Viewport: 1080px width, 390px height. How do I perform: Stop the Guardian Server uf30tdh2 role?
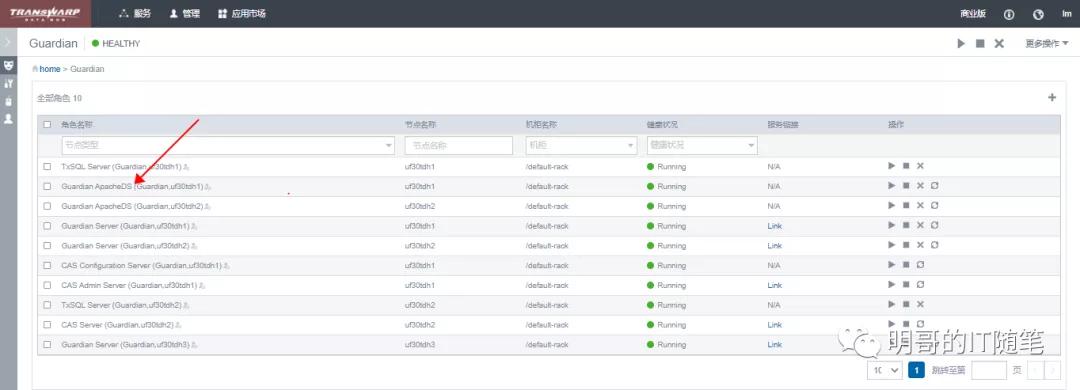[x=906, y=245]
